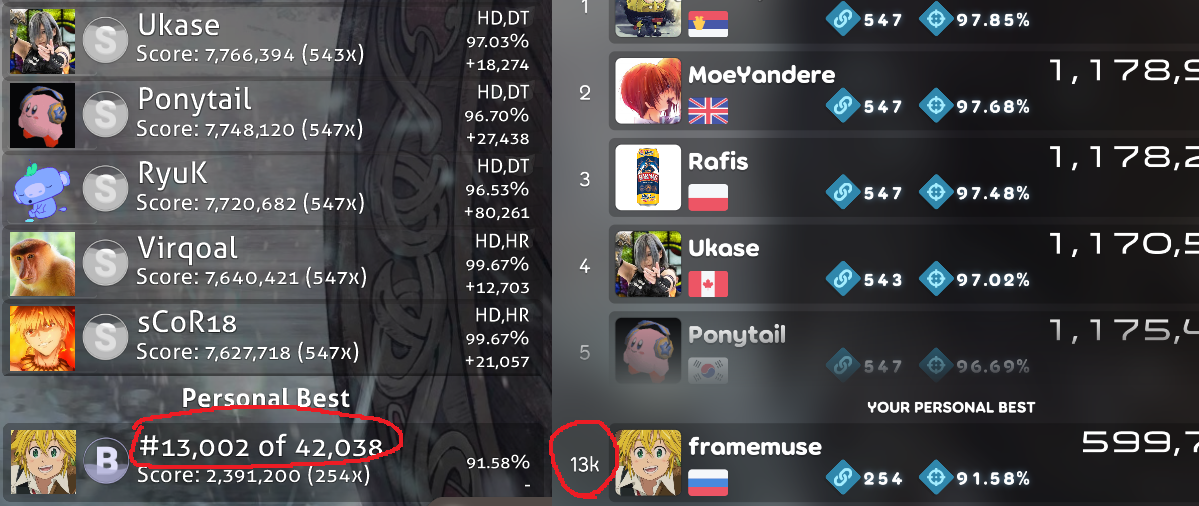Screen dimensions: 1199x506
Task: Select the sCoR18 score entry
Action: point(276,338)
